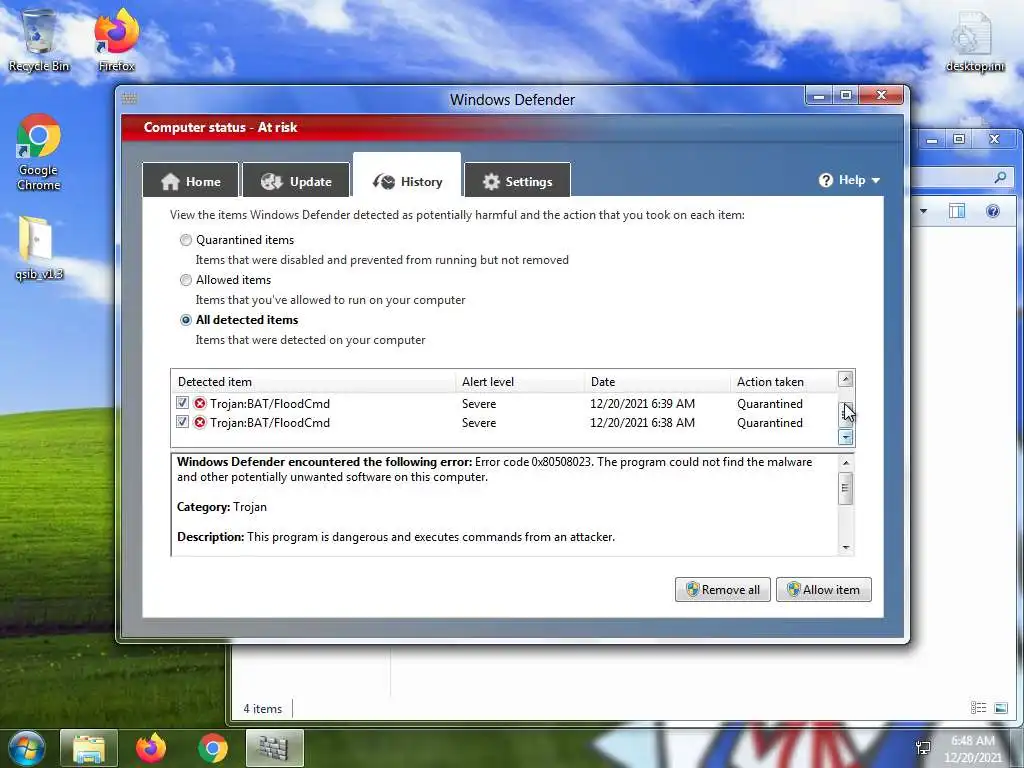This screenshot has height=768, width=1024.
Task: Open the Home tab
Action: click(x=191, y=182)
